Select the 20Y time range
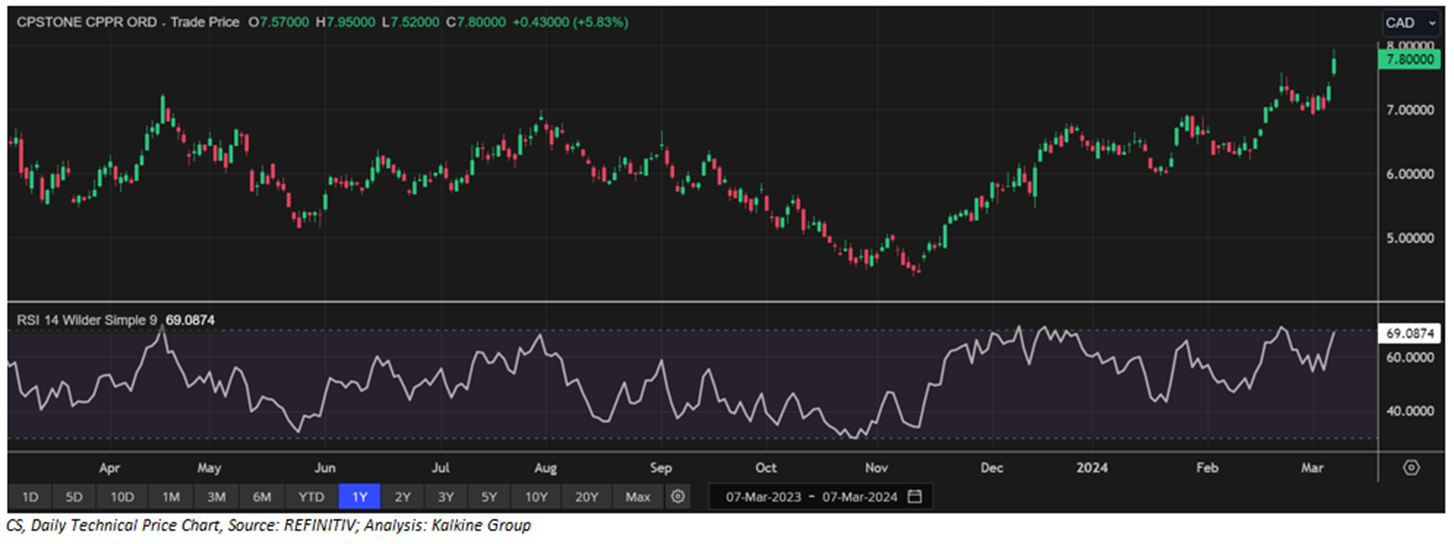Viewport: 1454px width, 544px height. [587, 497]
